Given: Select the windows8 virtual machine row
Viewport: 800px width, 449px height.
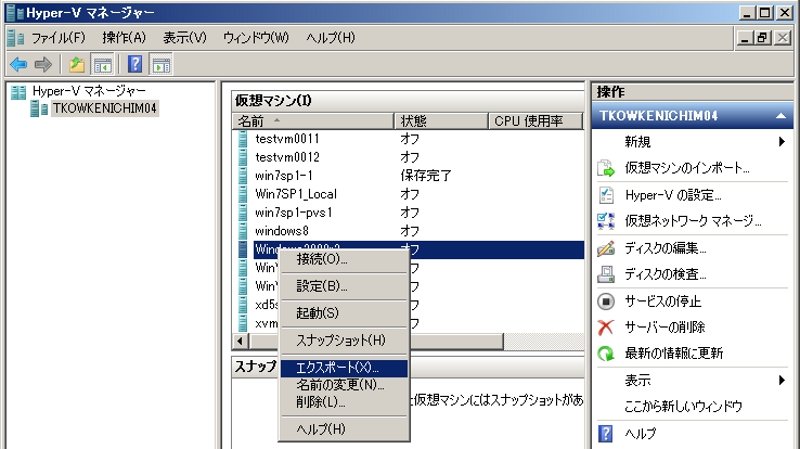Looking at the screenshot, I should (409, 231).
